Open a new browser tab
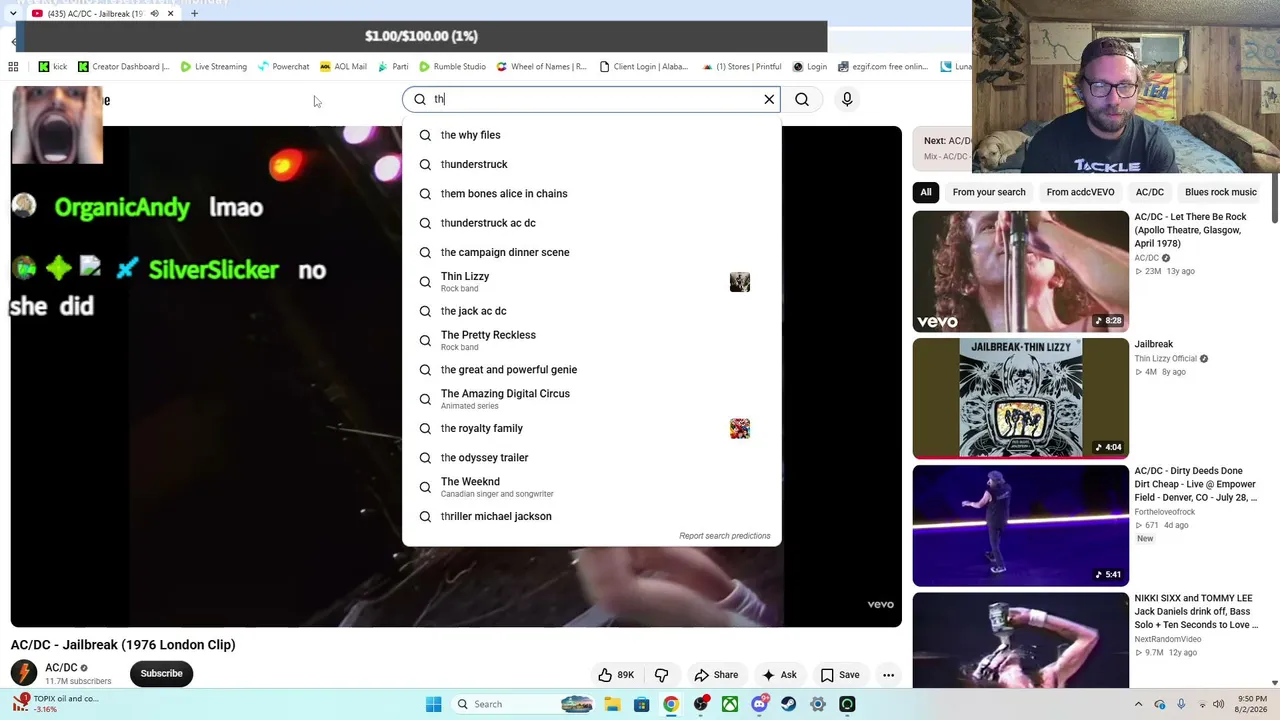The width and height of the screenshot is (1280, 720). click(x=194, y=13)
